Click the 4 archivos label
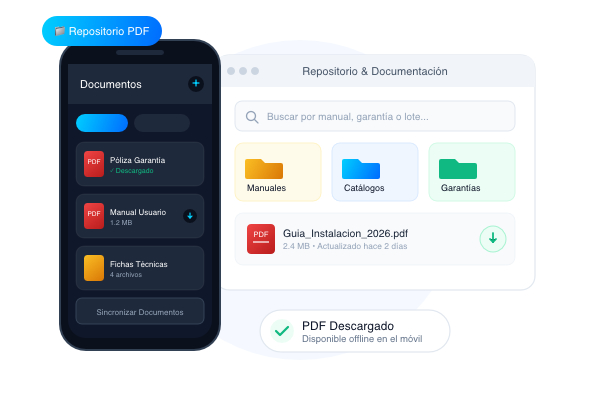 tap(126, 275)
